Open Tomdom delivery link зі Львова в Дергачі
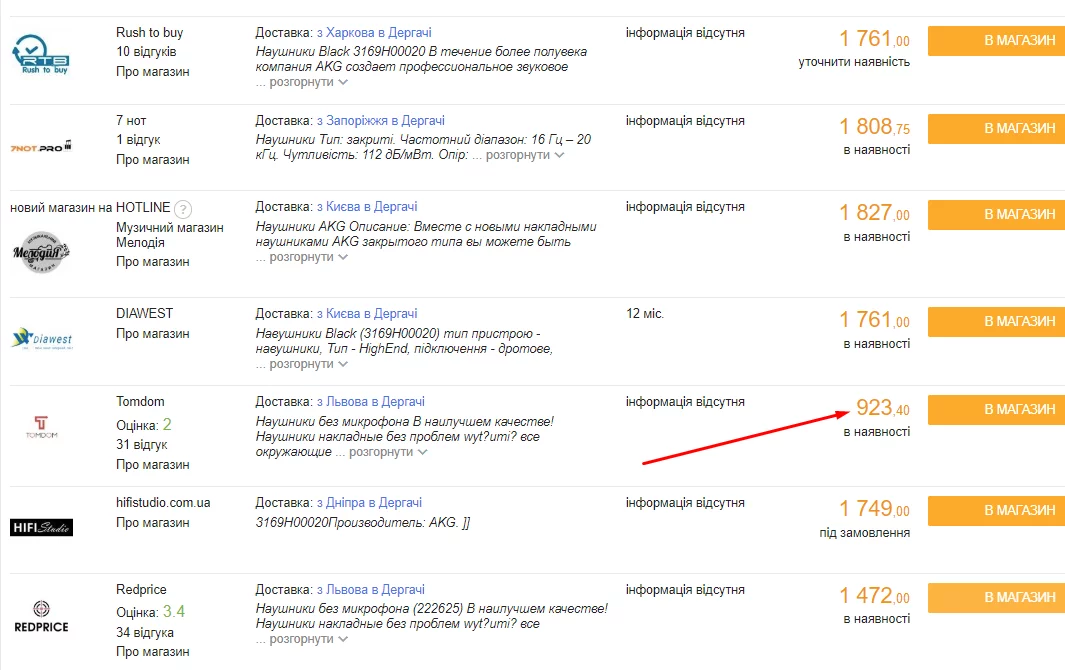Viewport: 1065px width, 670px height. coord(371,402)
